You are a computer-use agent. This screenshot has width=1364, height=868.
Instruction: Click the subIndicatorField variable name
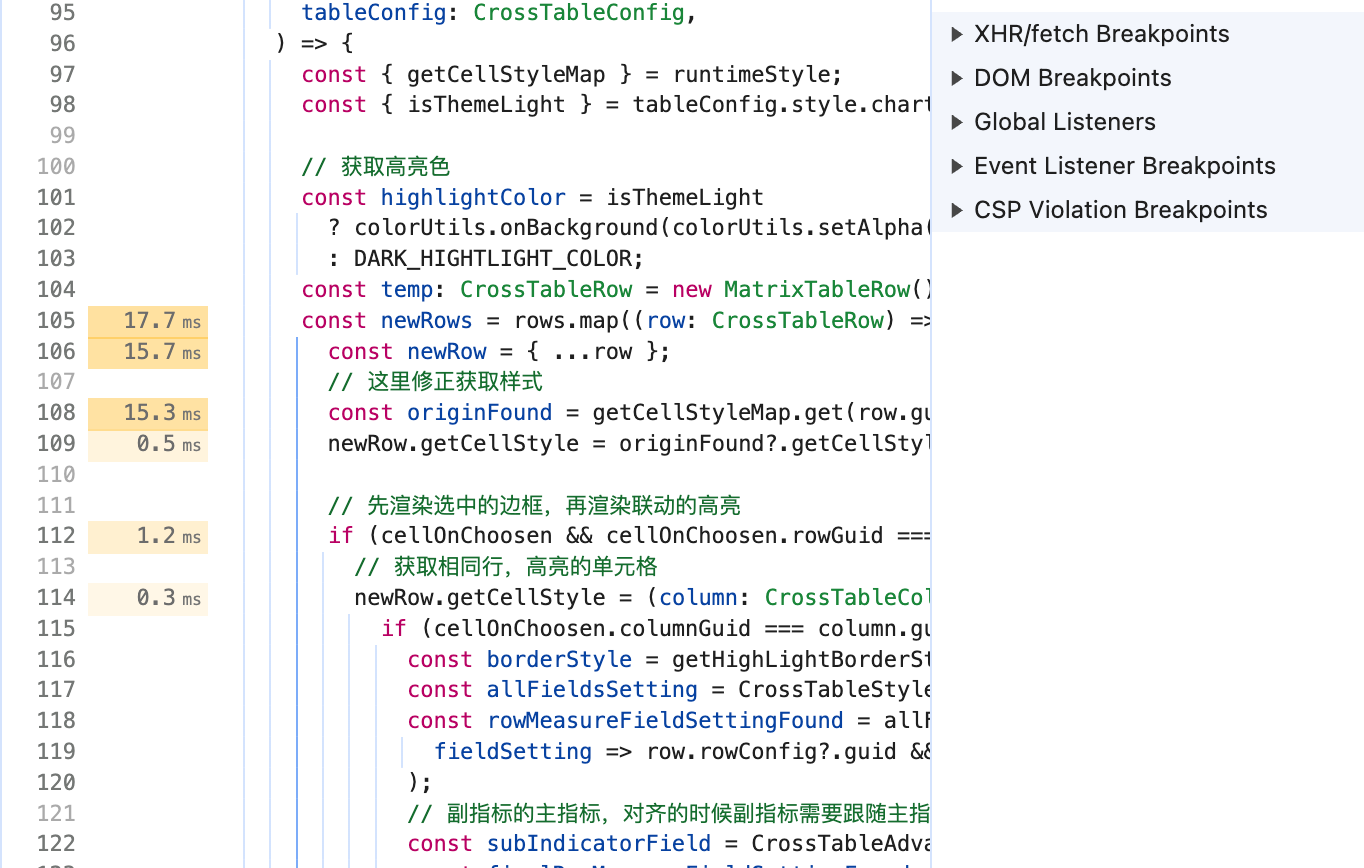(599, 843)
